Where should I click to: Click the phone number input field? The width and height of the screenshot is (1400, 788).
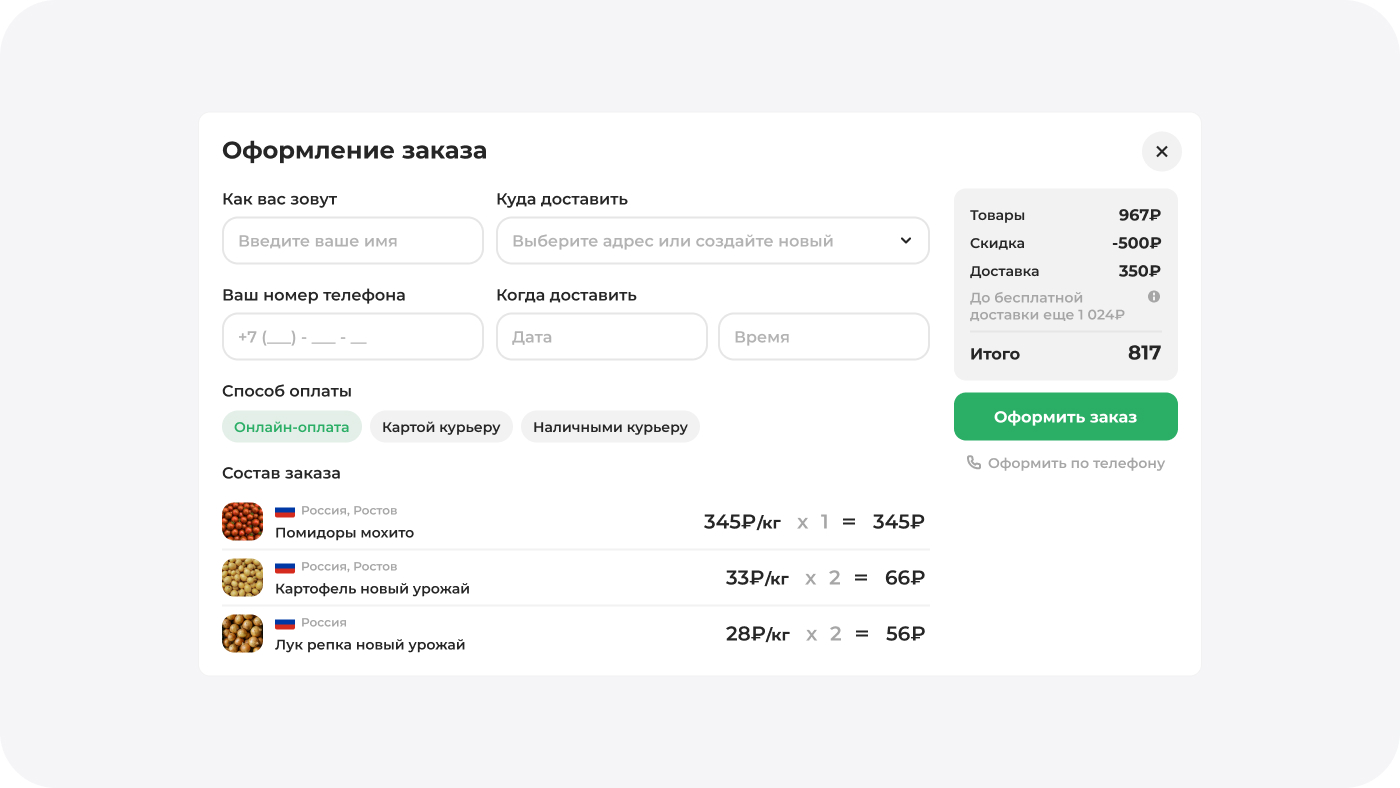(352, 337)
